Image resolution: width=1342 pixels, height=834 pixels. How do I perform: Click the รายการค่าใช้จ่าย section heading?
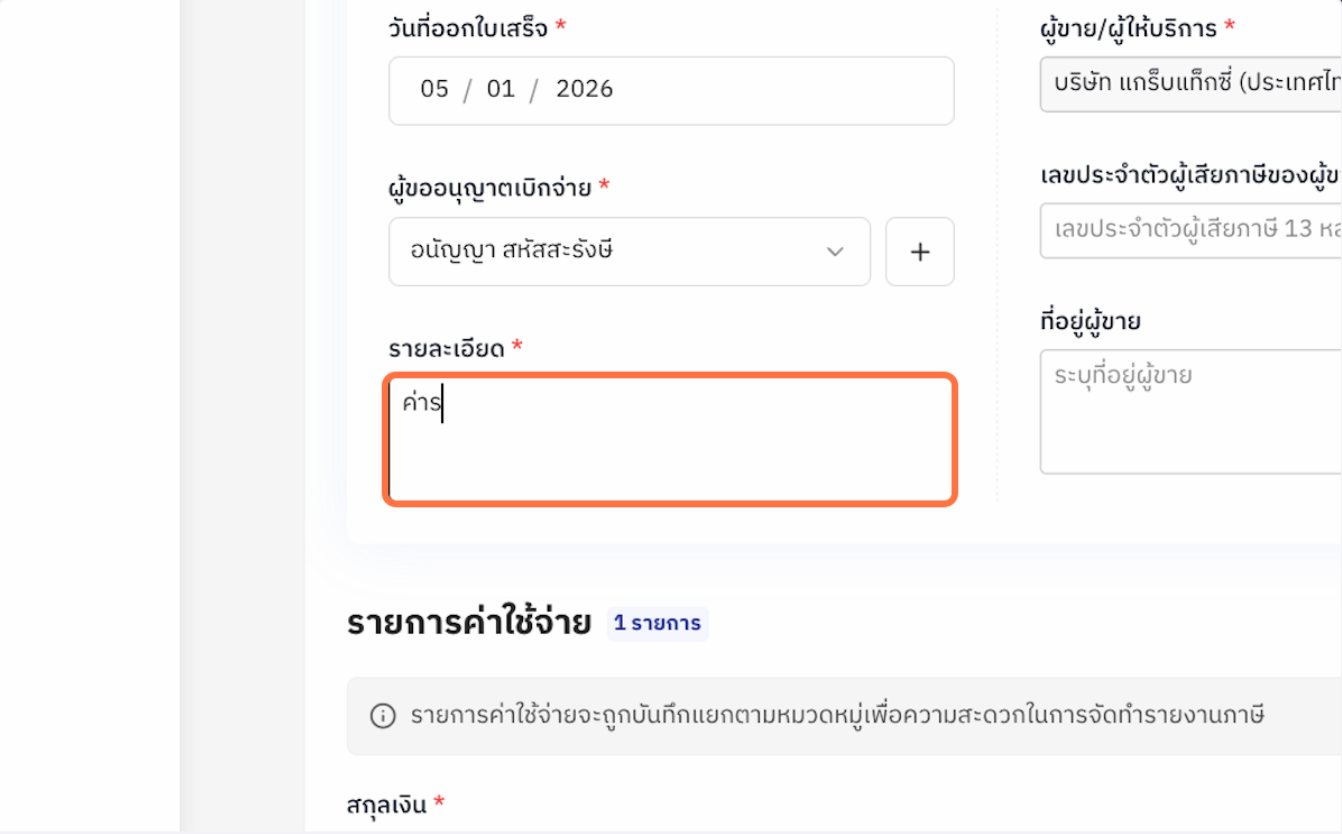[x=470, y=621]
